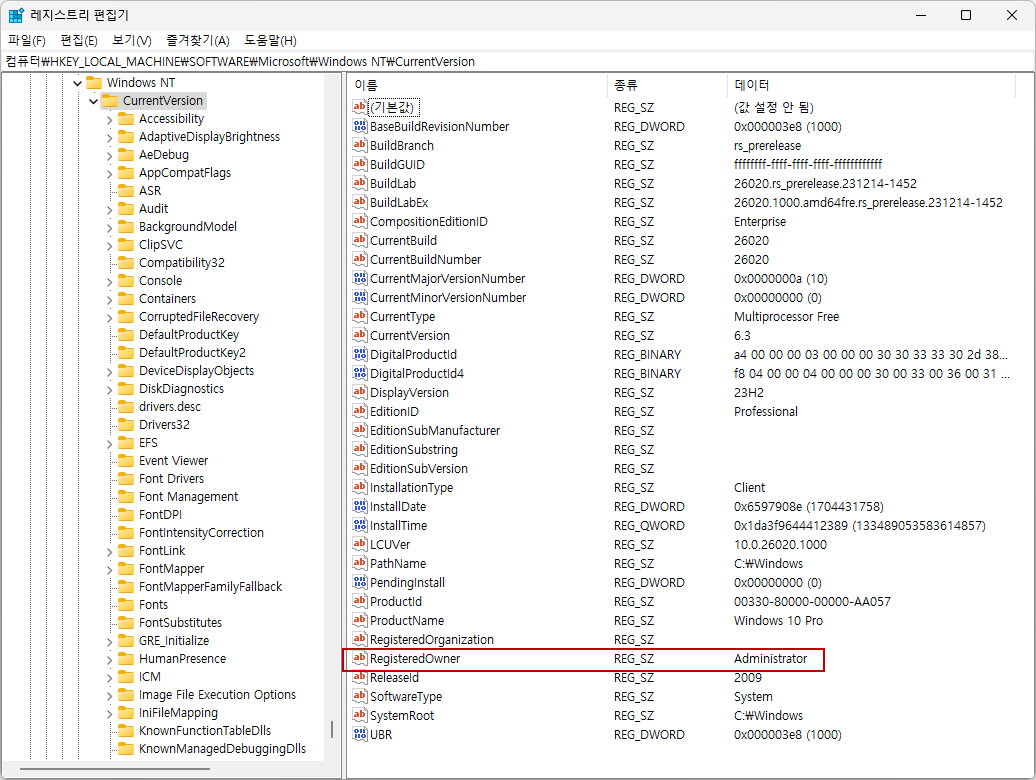1036x780 pixels.
Task: Expand the HumanPresence key
Action: [110, 660]
